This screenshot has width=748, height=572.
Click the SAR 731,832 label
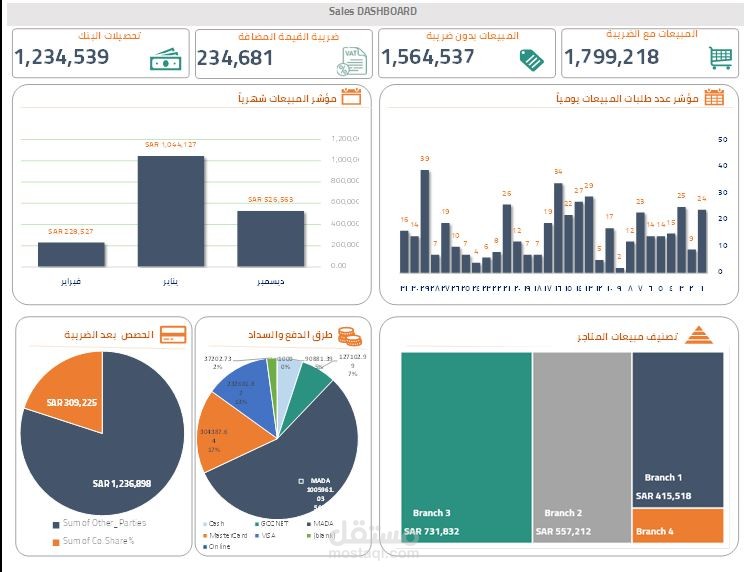pos(432,531)
